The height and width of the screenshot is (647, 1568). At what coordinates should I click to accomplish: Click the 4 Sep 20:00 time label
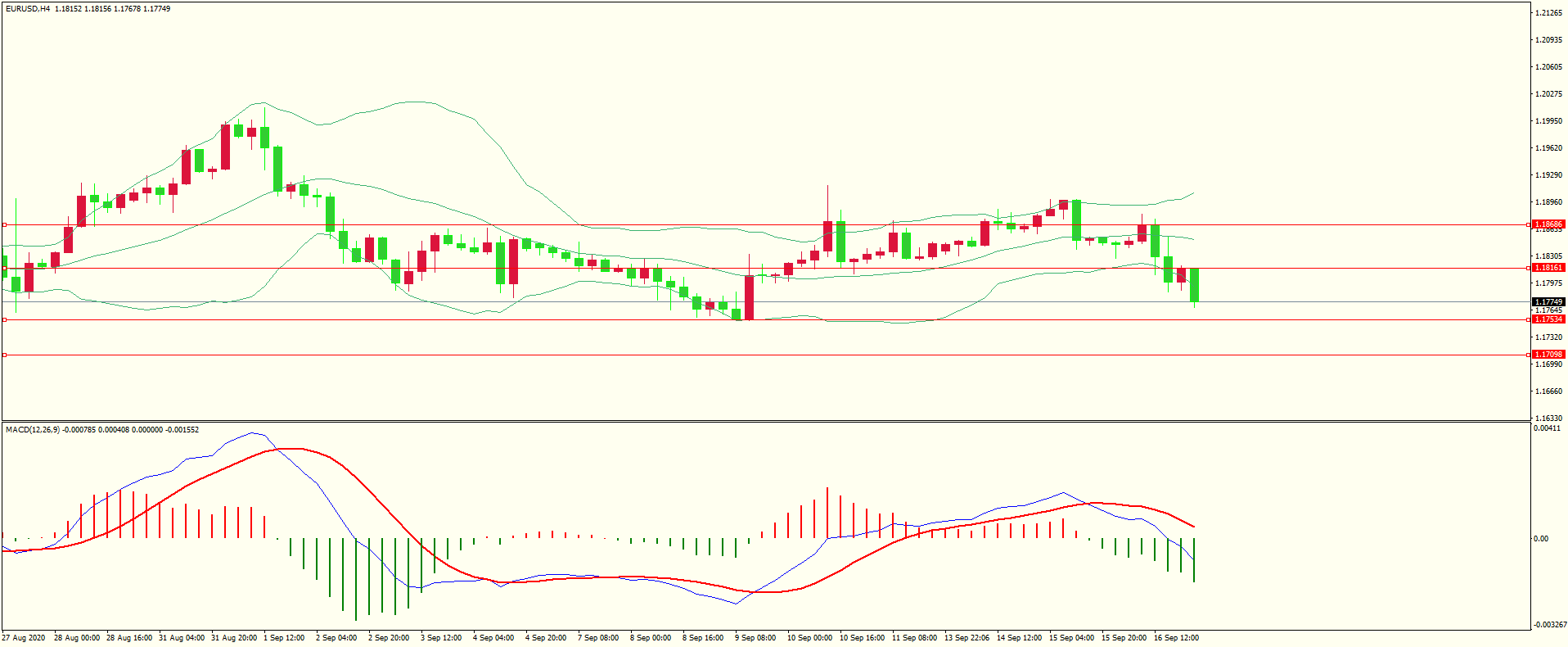(546, 638)
